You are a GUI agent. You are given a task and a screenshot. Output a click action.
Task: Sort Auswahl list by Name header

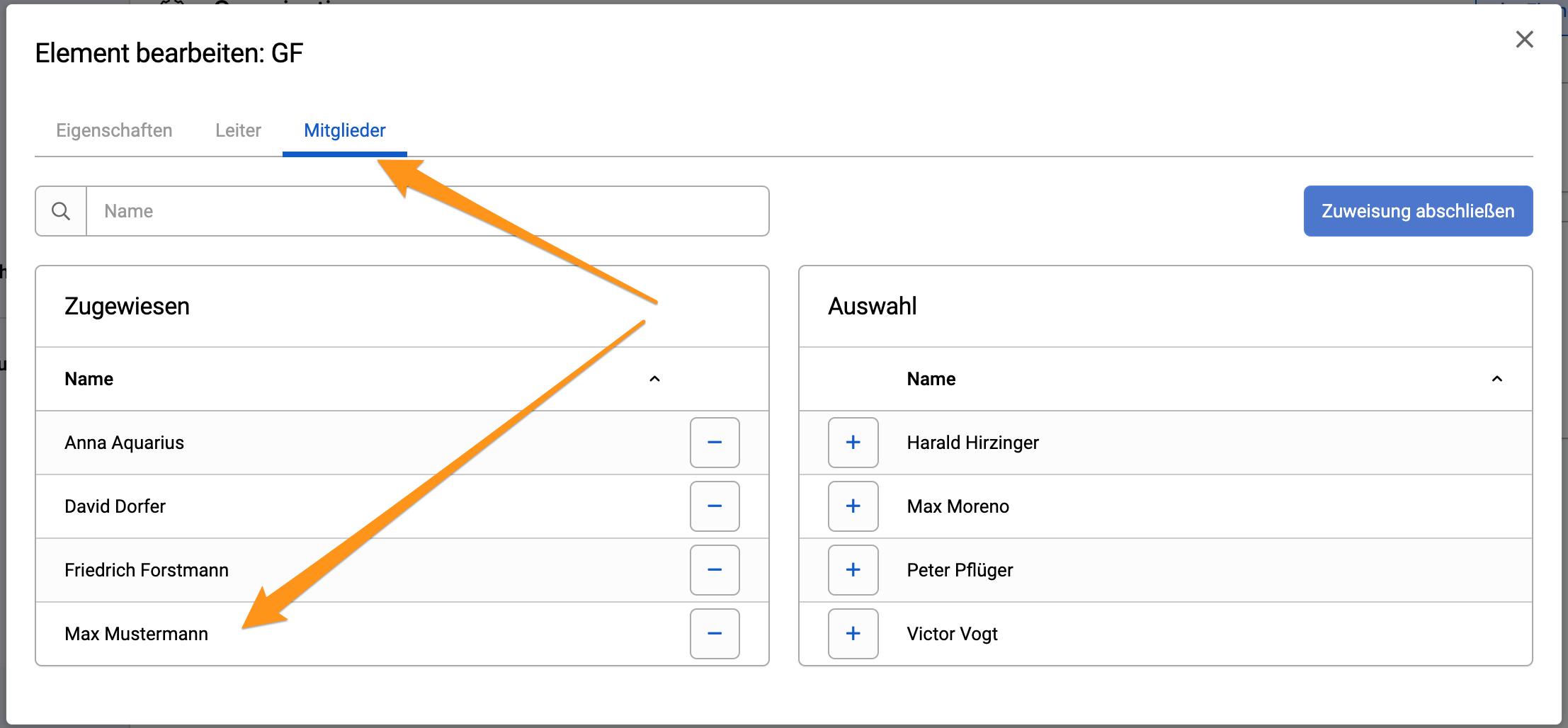pyautogui.click(x=931, y=379)
